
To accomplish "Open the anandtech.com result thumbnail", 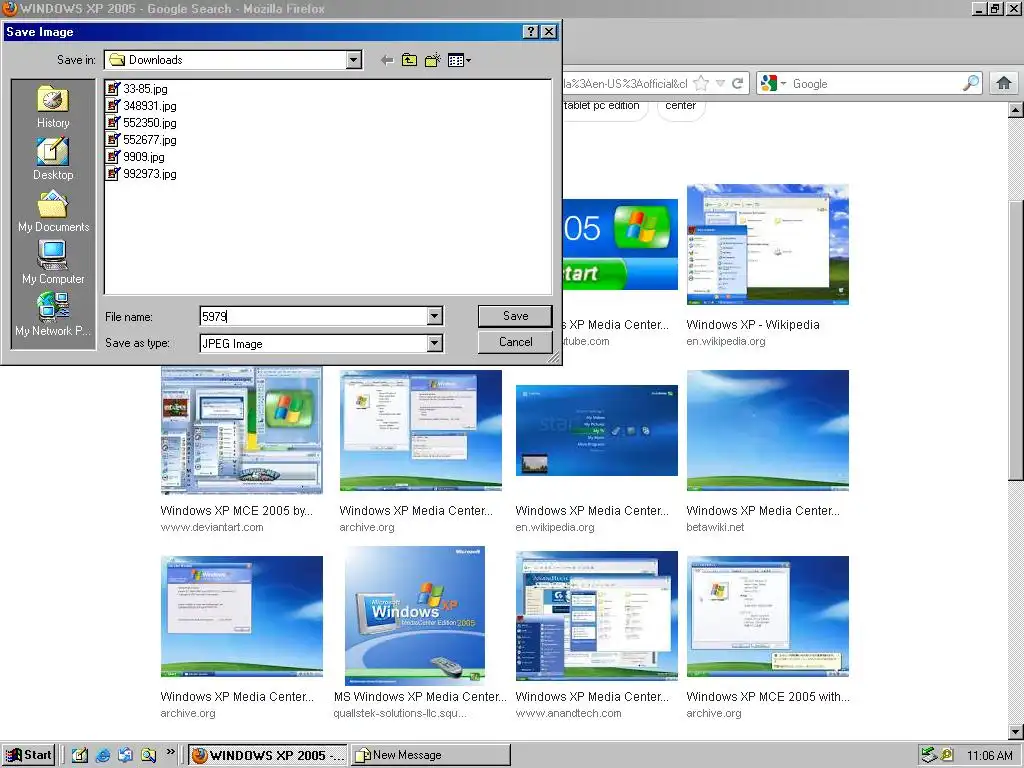I will coord(596,616).
